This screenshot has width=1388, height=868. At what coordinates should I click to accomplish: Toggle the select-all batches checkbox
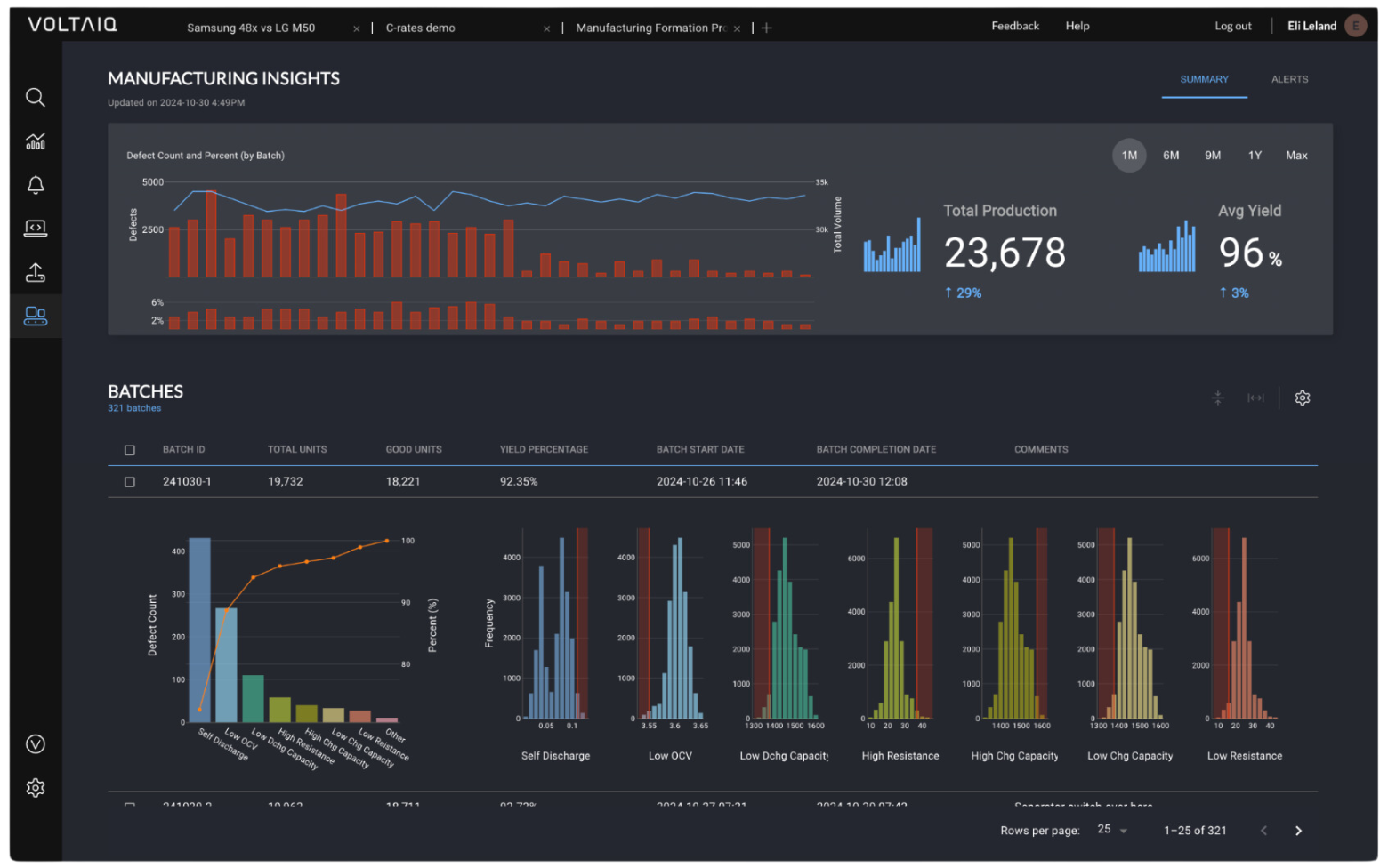tap(130, 450)
